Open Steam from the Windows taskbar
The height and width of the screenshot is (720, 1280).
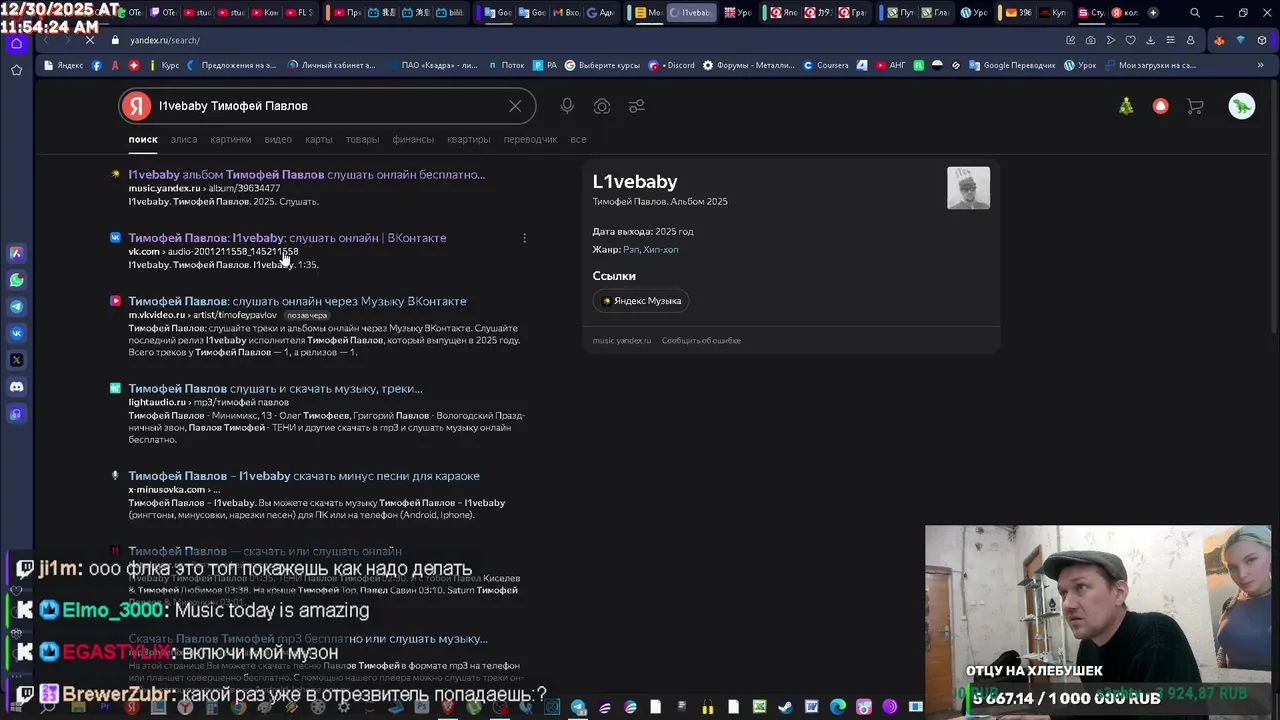pos(785,707)
